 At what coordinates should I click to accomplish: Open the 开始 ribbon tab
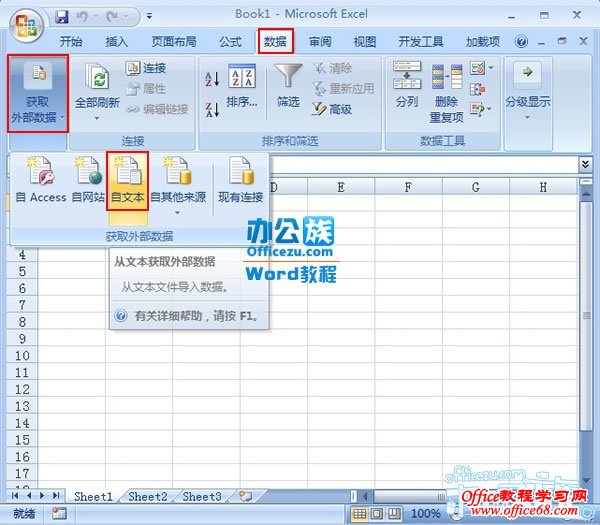coord(71,42)
